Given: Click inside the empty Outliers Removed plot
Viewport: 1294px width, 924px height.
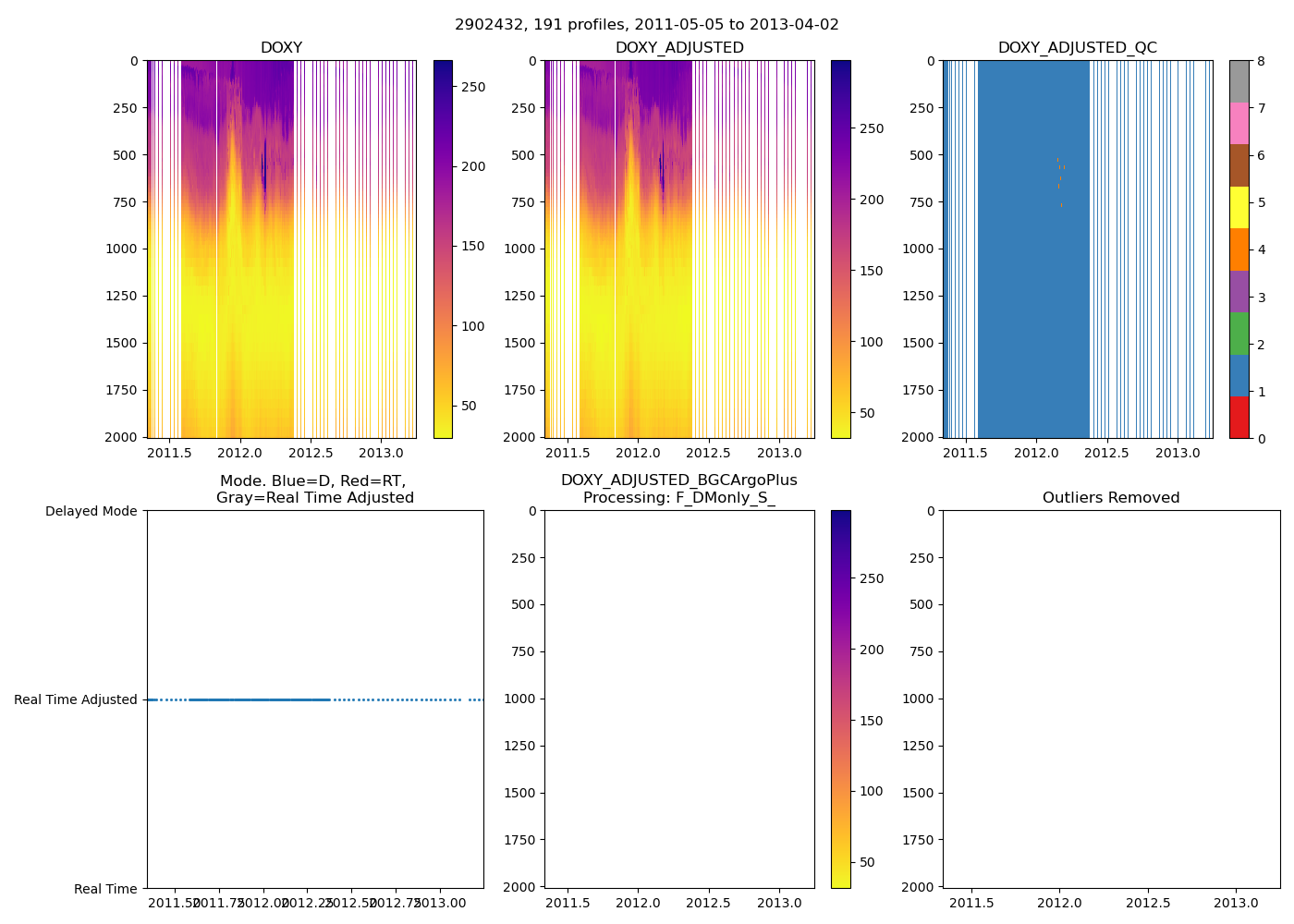Looking at the screenshot, I should click(x=1111, y=699).
